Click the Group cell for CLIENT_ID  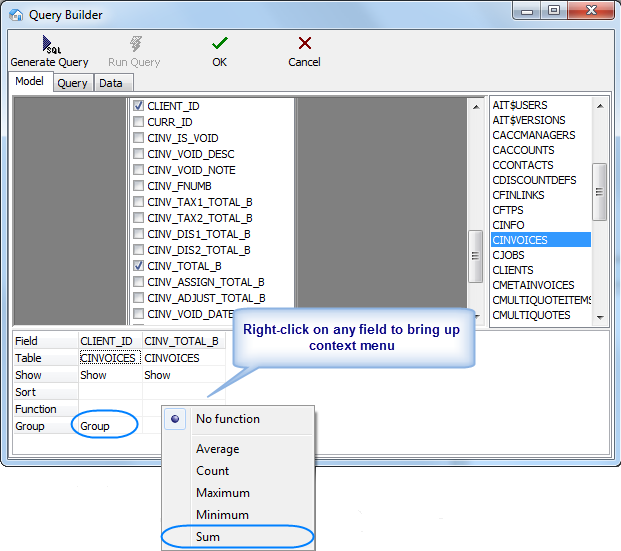tap(110, 426)
